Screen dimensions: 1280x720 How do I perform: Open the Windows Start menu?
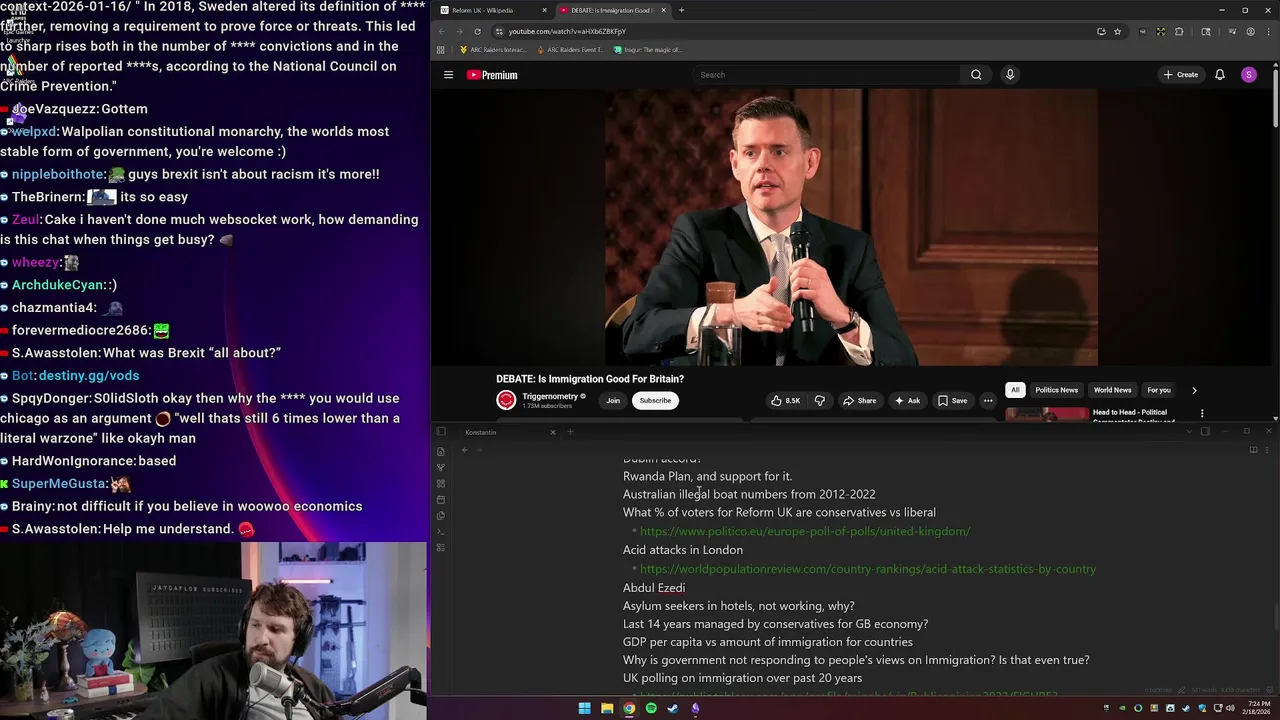coord(584,709)
